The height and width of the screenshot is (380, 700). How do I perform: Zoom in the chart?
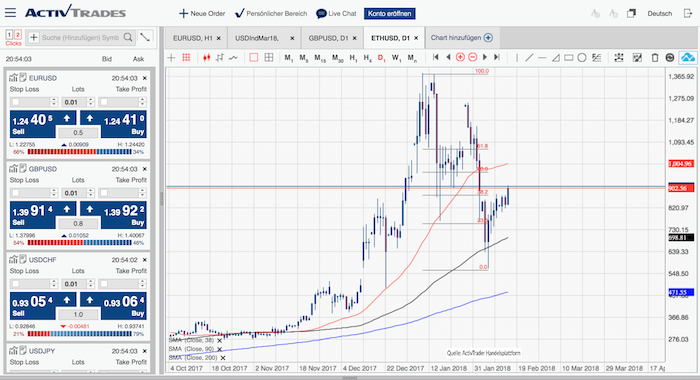pos(460,57)
